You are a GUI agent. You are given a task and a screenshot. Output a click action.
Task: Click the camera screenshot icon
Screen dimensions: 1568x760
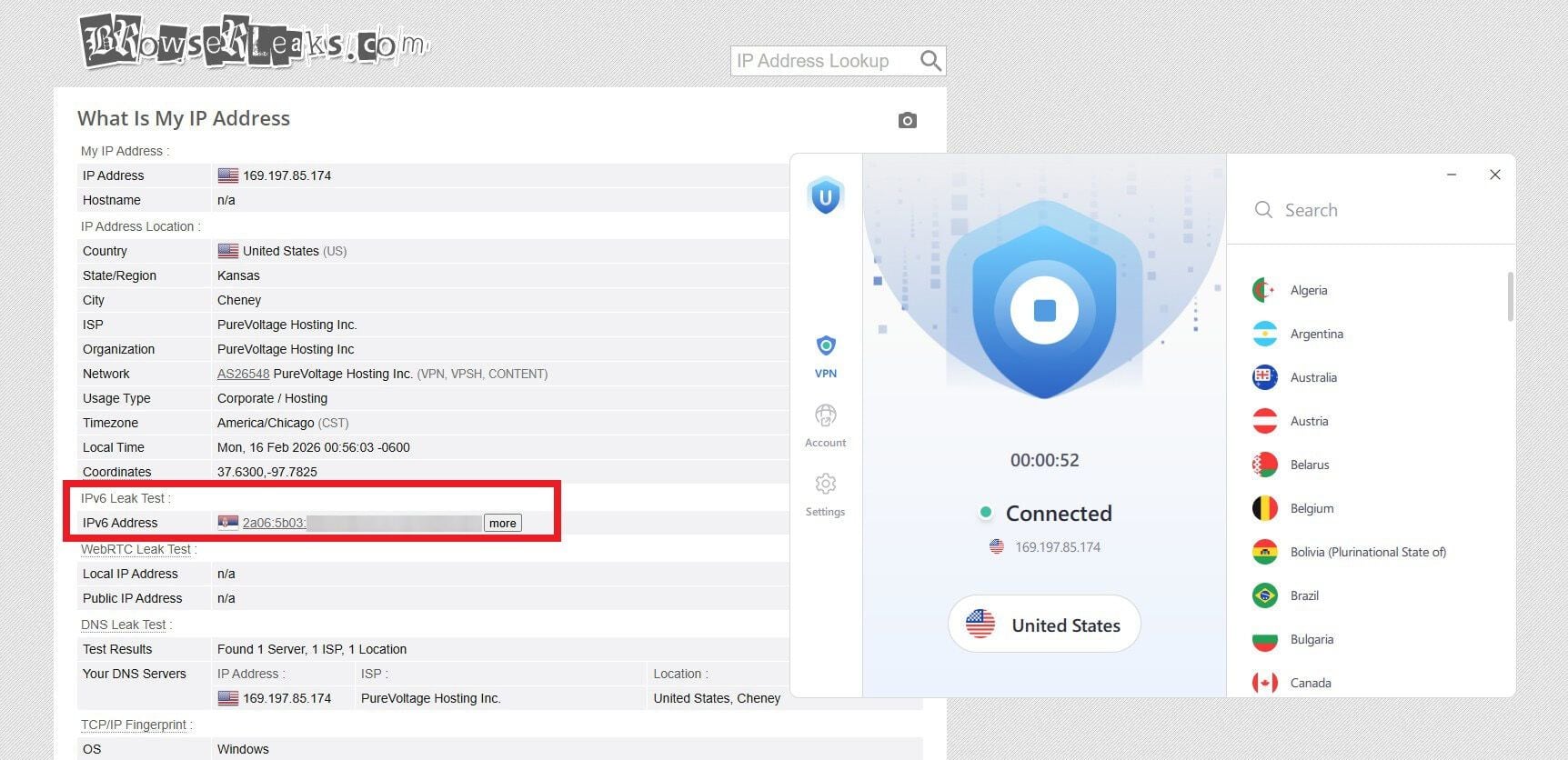[x=907, y=120]
